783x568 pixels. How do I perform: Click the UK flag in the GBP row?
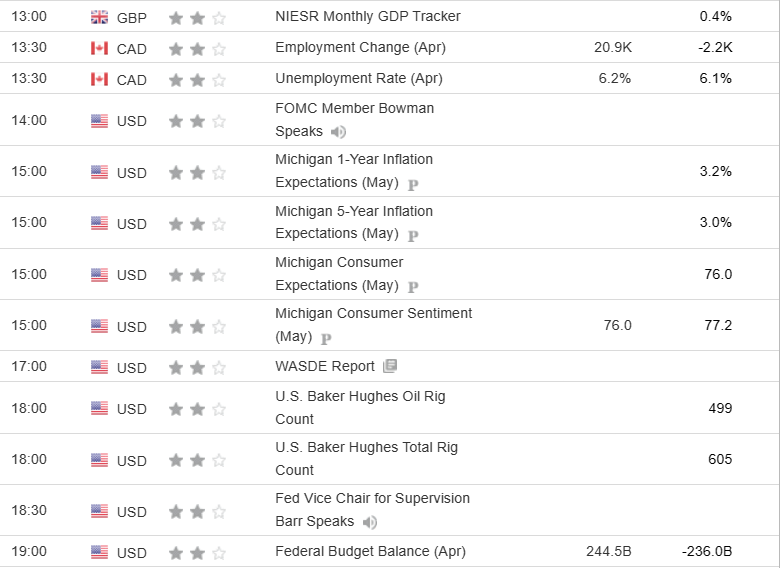[x=99, y=17]
